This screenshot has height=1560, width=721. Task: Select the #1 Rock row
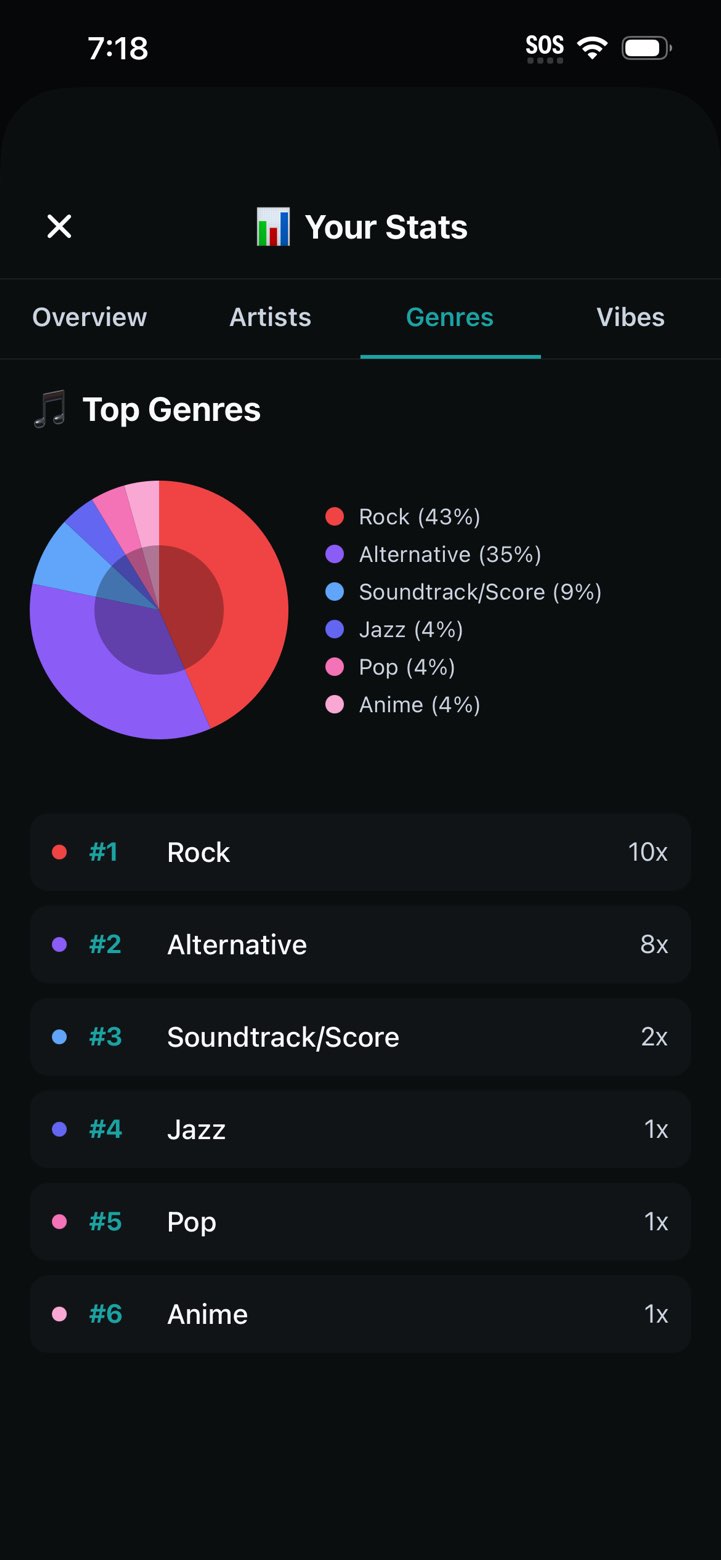coord(360,852)
